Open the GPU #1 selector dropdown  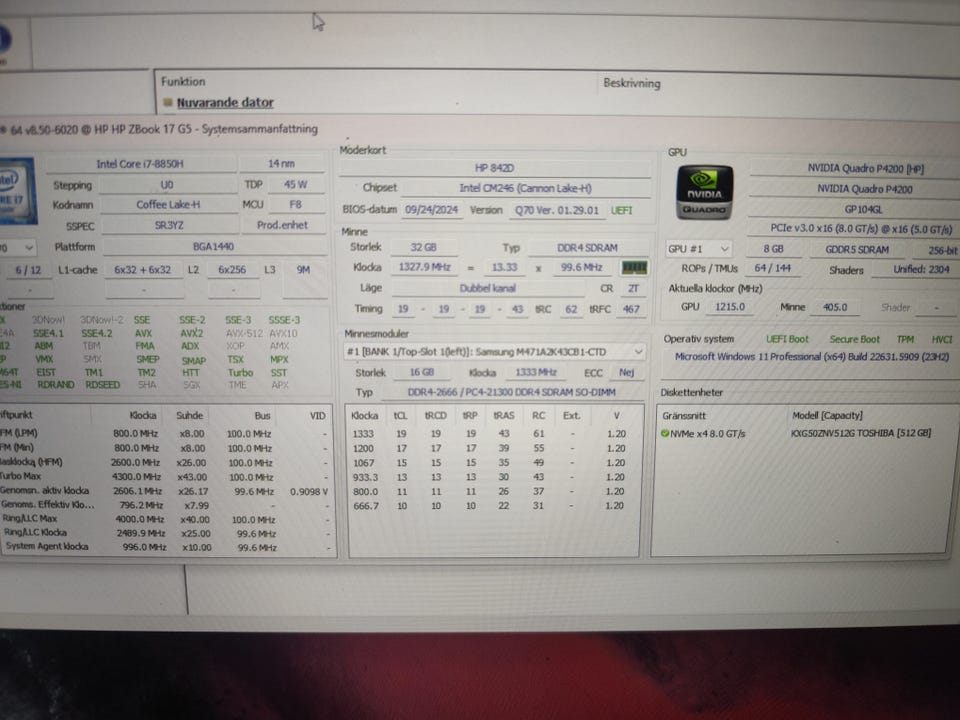click(x=699, y=249)
